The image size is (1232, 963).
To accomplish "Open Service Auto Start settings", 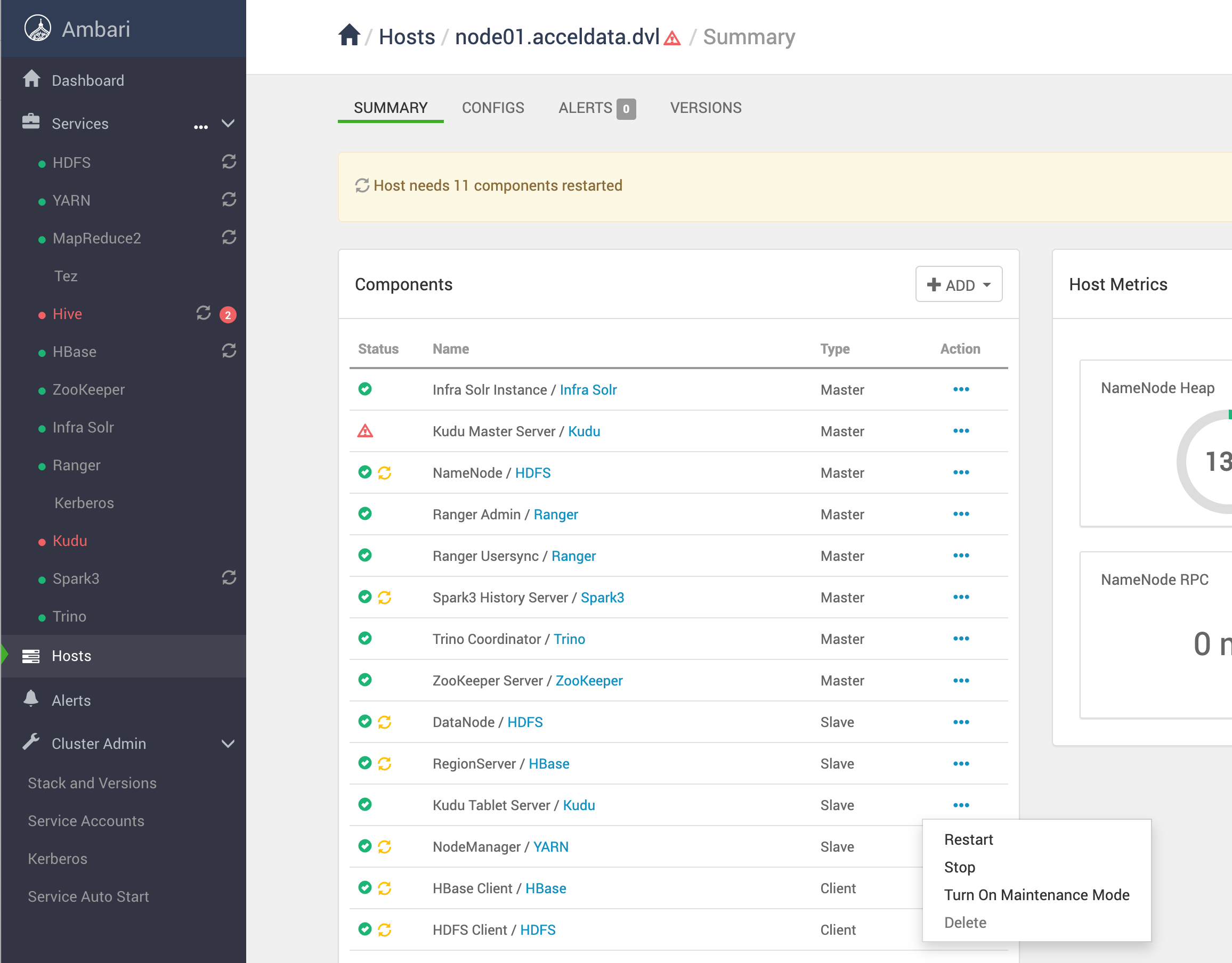I will (88, 896).
